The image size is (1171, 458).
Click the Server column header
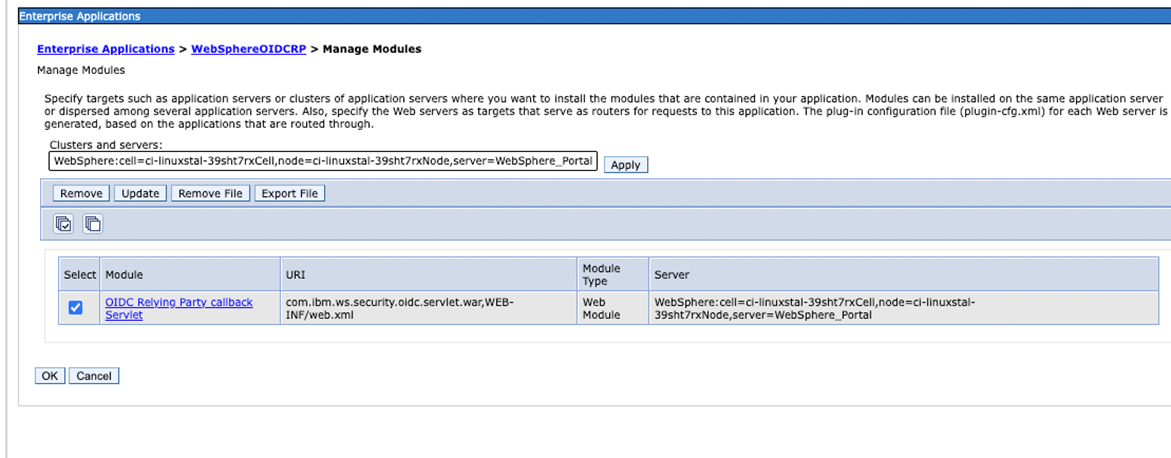click(x=671, y=274)
